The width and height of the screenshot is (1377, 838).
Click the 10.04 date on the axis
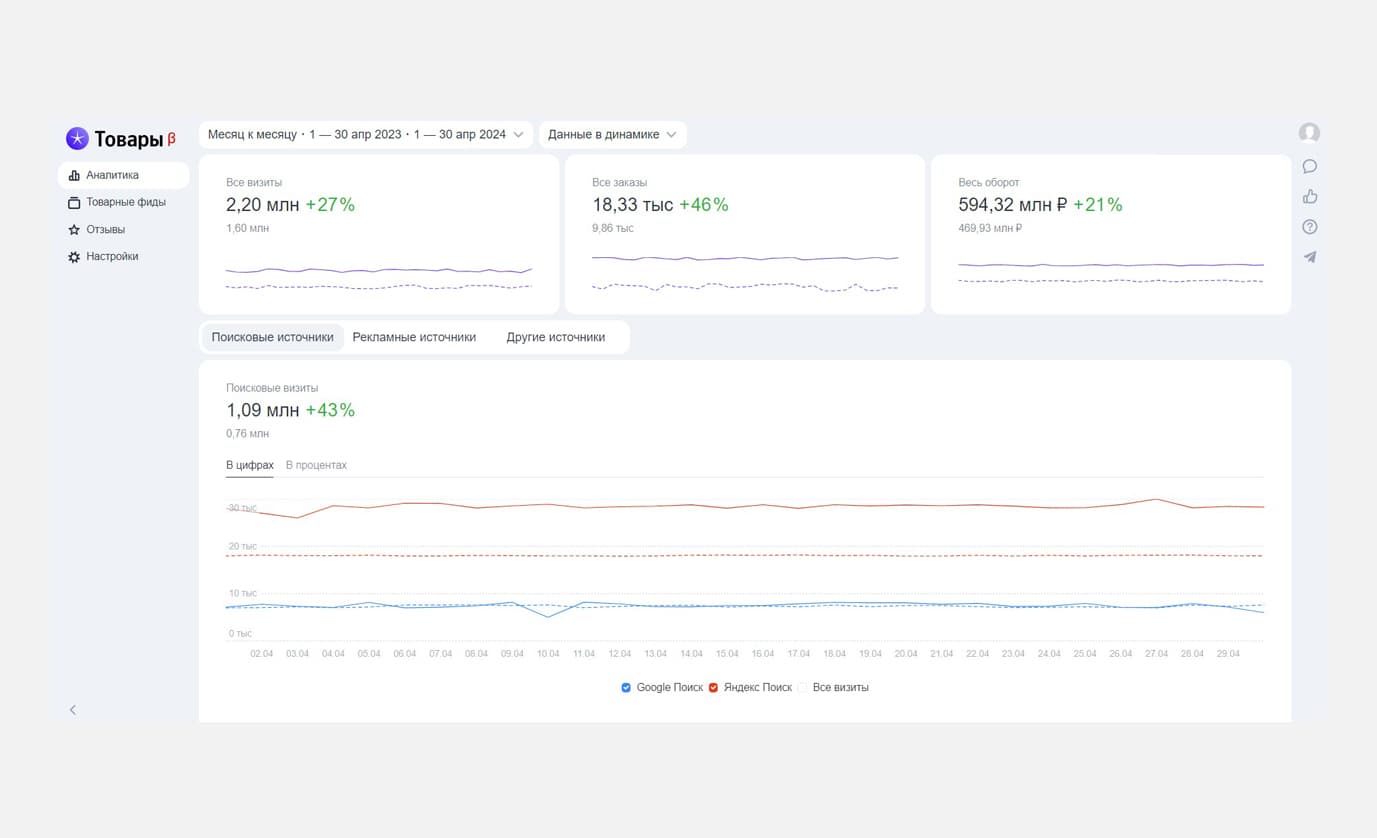click(548, 654)
